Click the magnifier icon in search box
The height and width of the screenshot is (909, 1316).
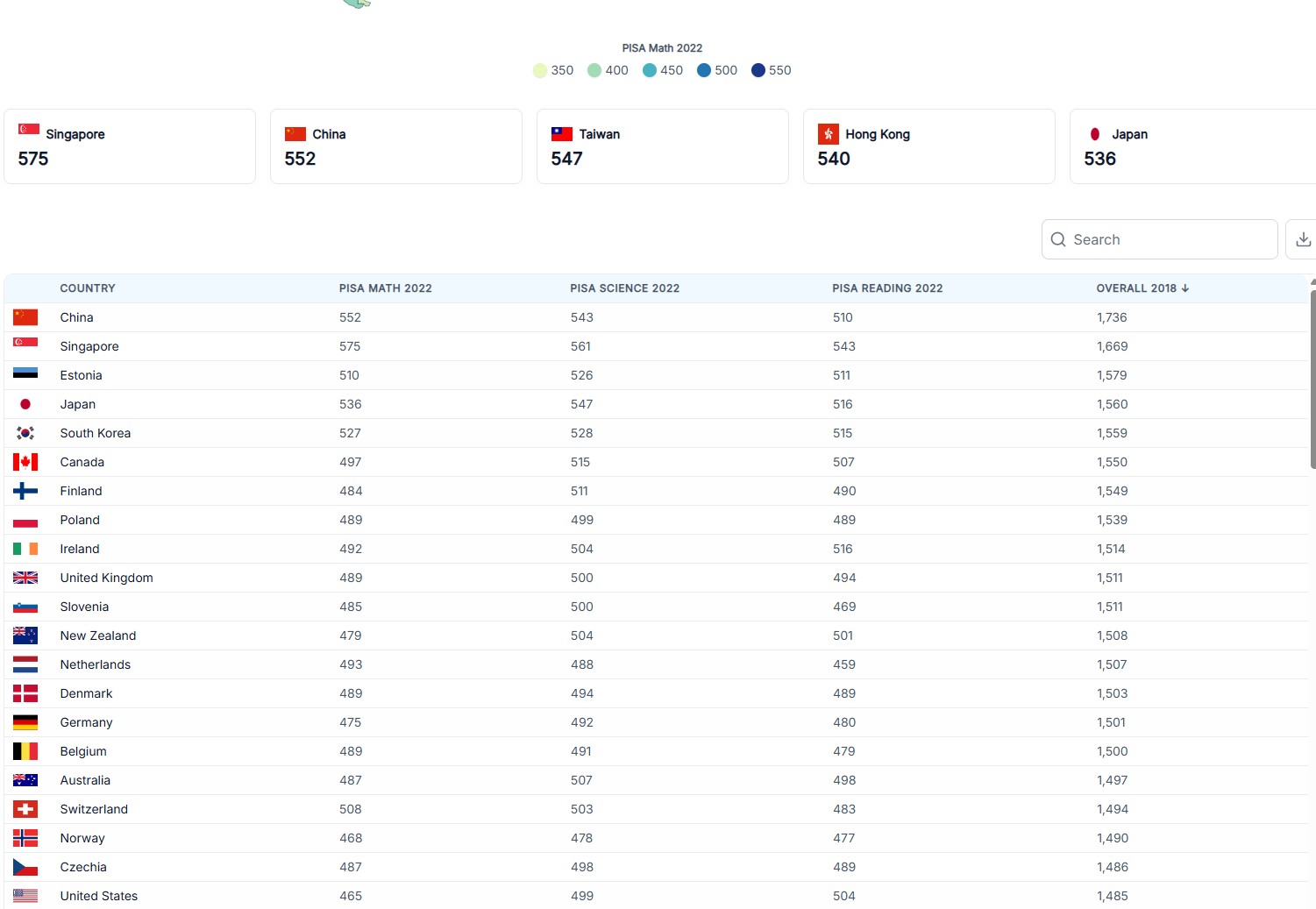point(1058,239)
